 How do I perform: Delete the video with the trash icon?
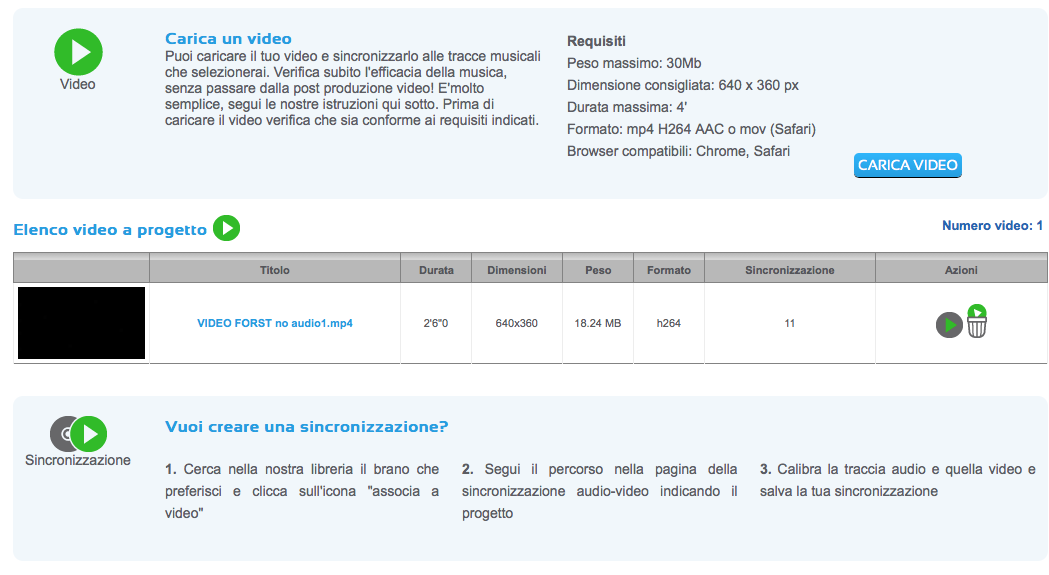pos(977,321)
